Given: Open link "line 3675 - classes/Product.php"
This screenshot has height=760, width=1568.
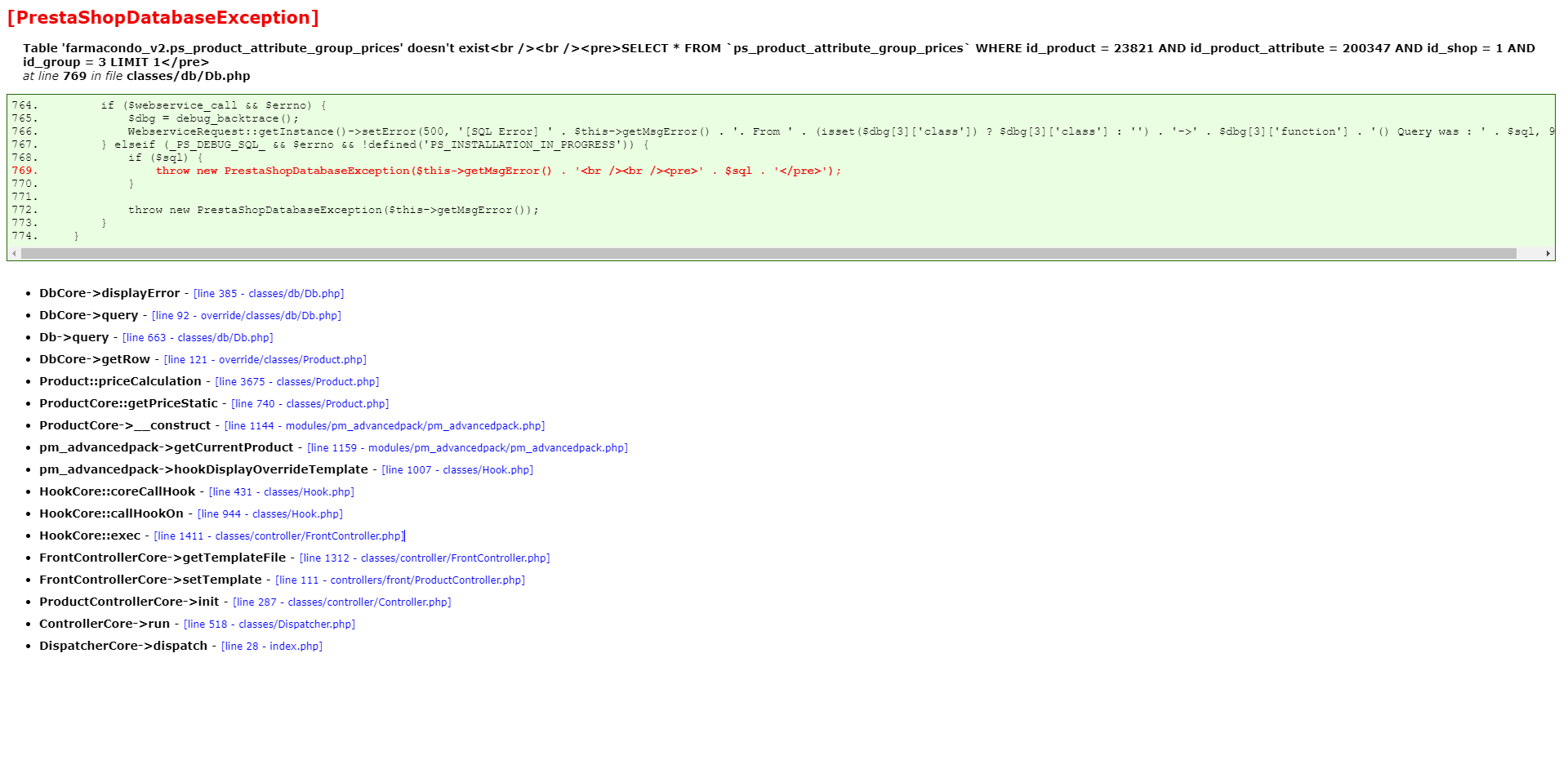Looking at the screenshot, I should coord(297,382).
